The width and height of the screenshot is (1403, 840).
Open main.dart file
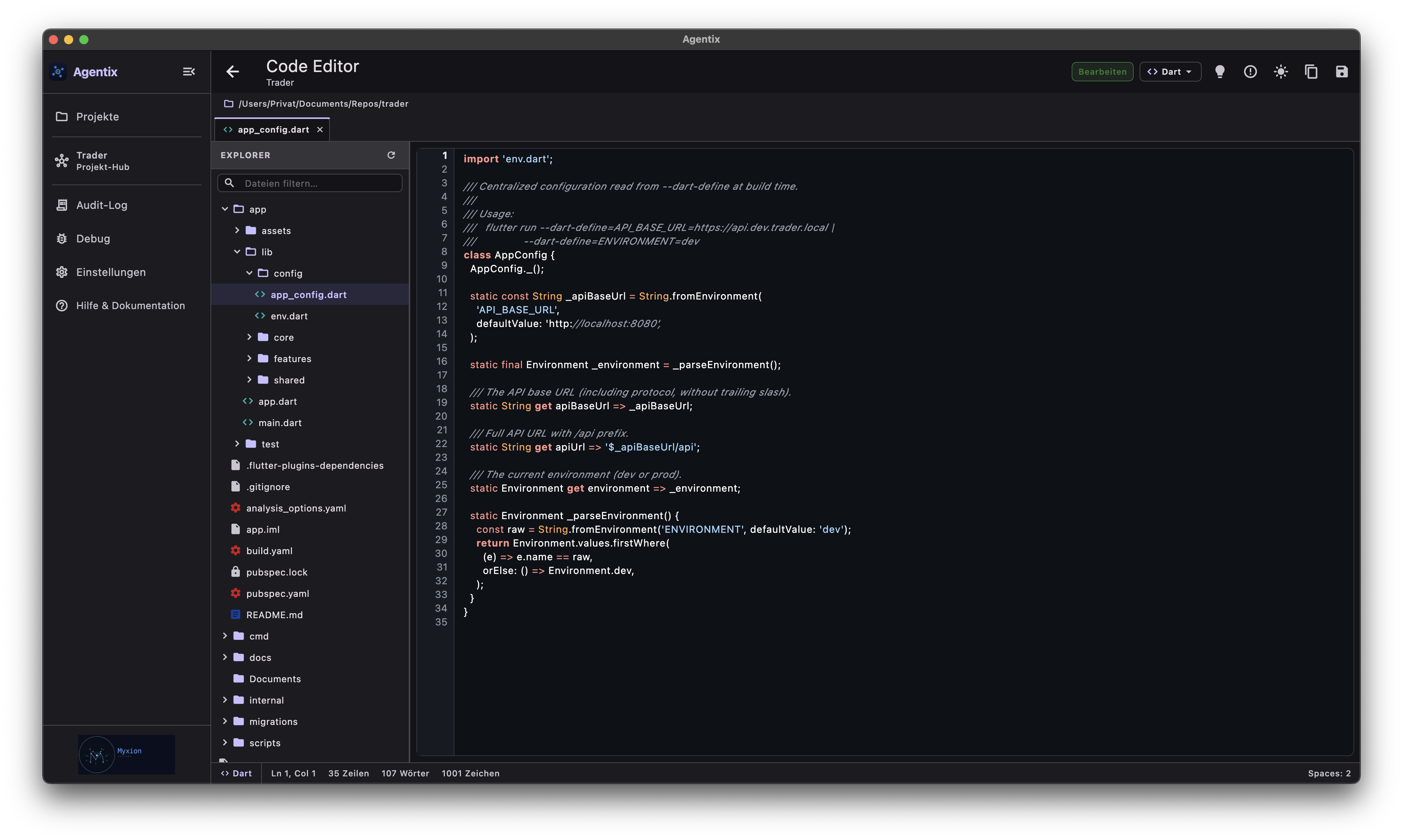click(310, 423)
